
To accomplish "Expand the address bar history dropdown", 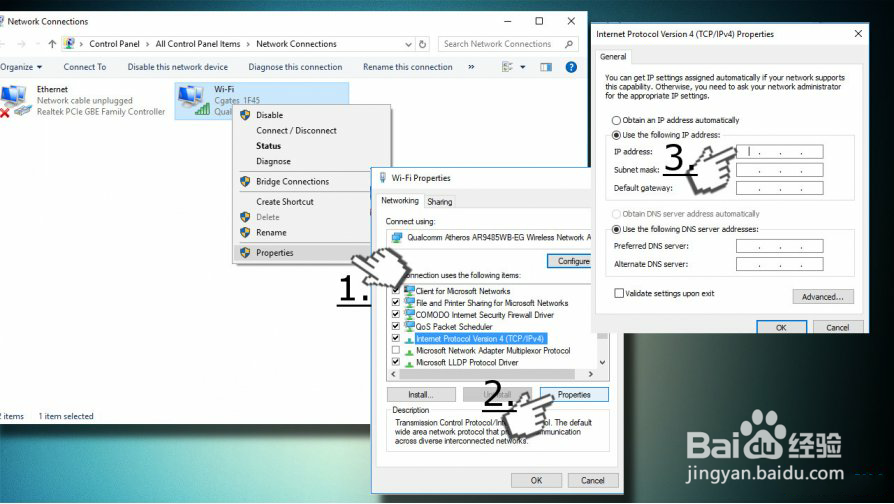I will 408,44.
